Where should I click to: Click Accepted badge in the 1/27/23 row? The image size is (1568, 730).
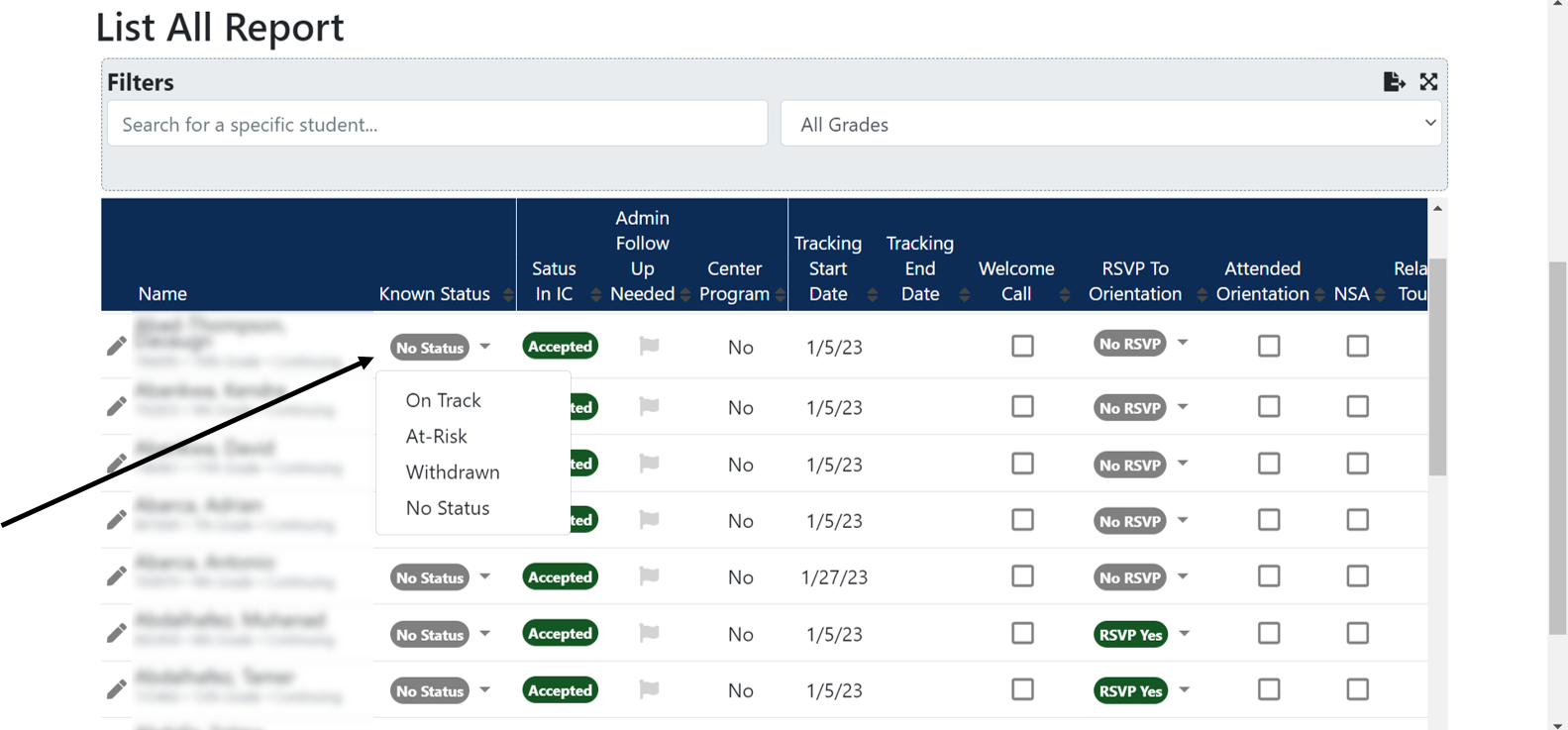(560, 577)
